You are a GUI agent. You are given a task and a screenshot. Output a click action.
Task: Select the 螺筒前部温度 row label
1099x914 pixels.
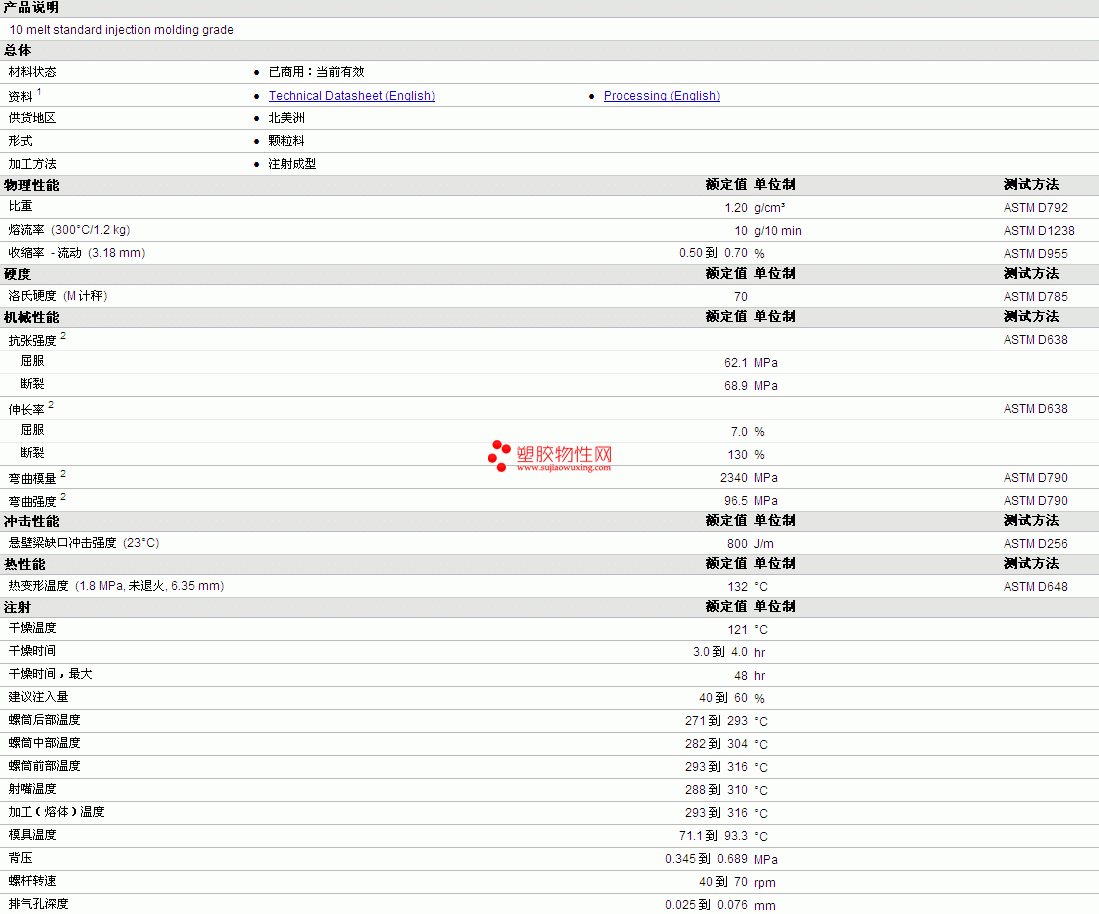tap(44, 766)
